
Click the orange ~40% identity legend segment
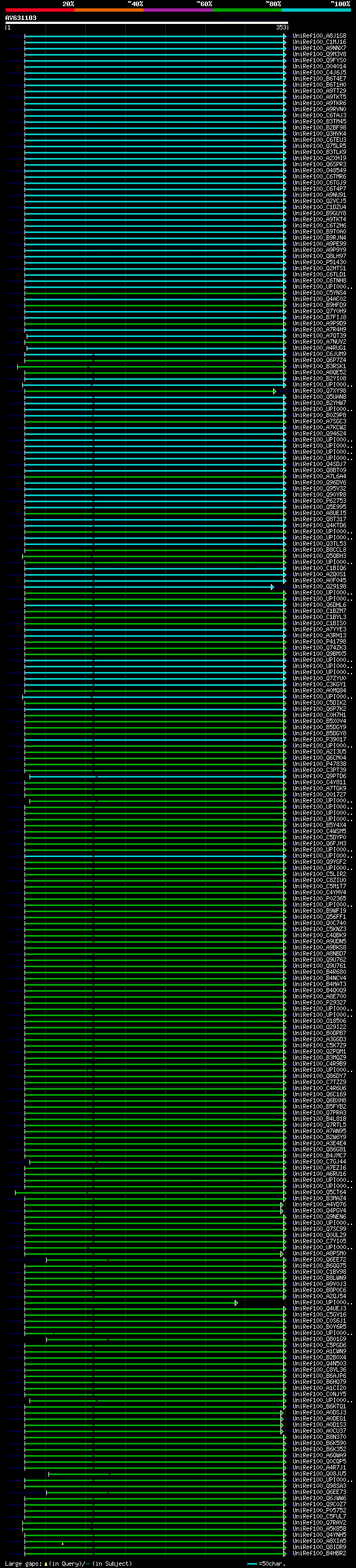(x=109, y=10)
